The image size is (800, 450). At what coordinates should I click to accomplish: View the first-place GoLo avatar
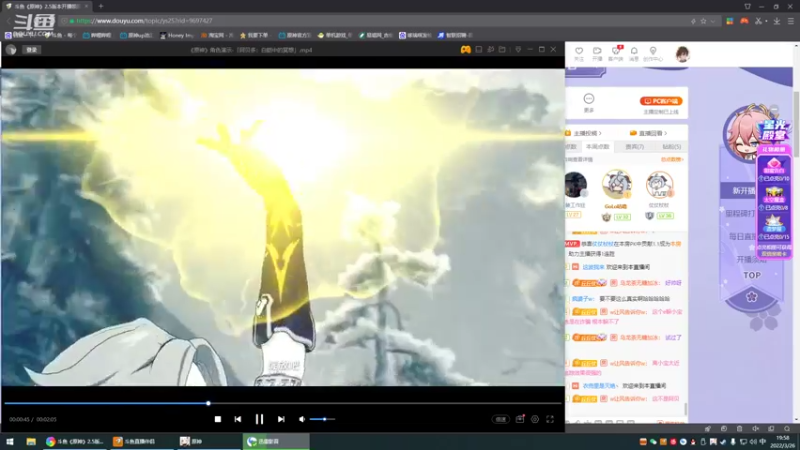[616, 184]
